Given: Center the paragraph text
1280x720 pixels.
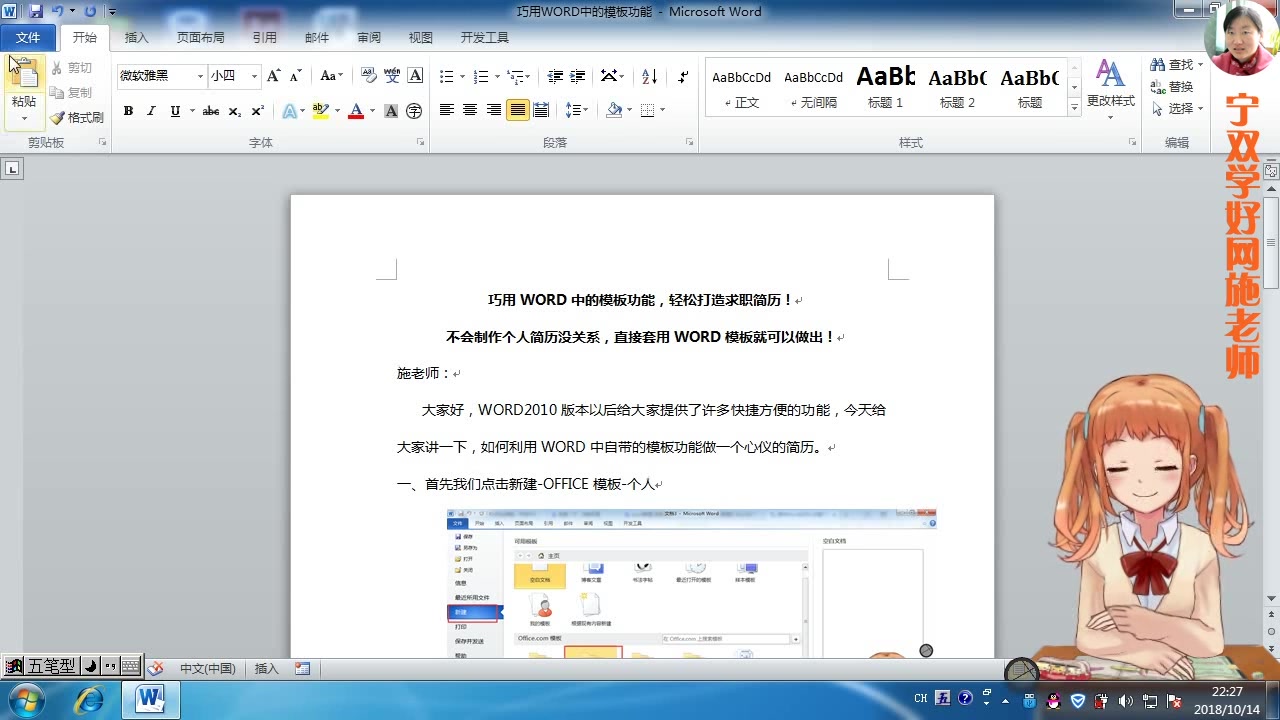Looking at the screenshot, I should (x=470, y=110).
